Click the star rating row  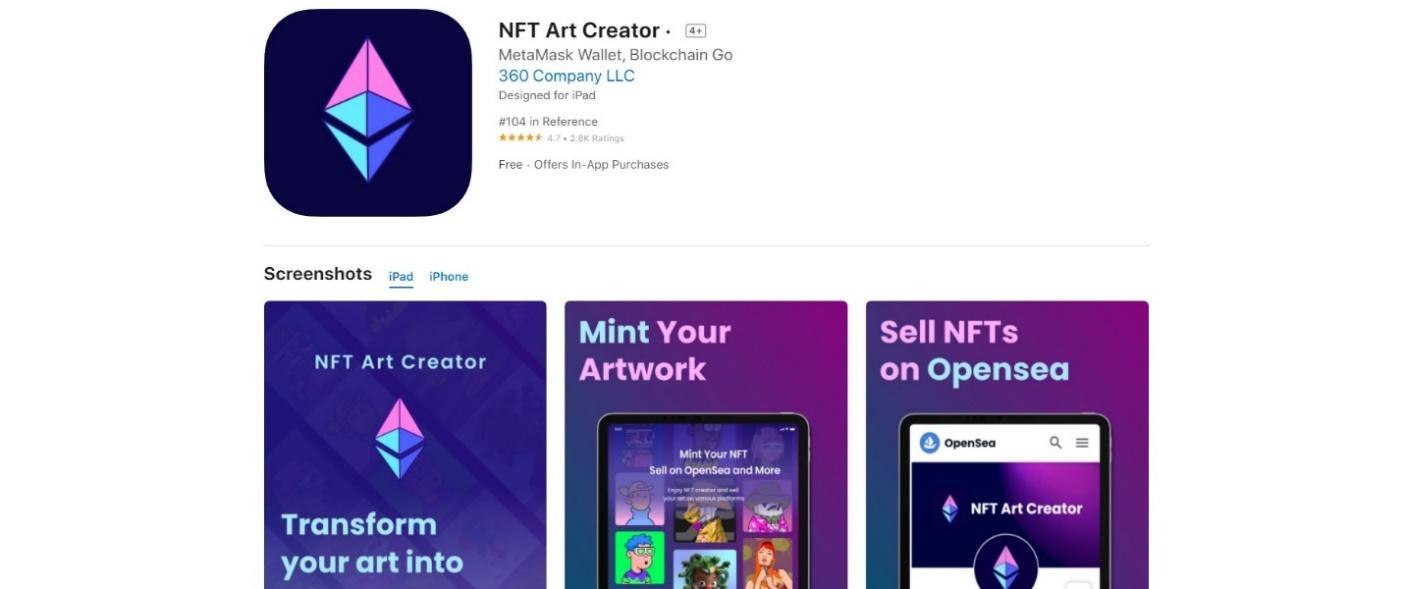click(561, 138)
